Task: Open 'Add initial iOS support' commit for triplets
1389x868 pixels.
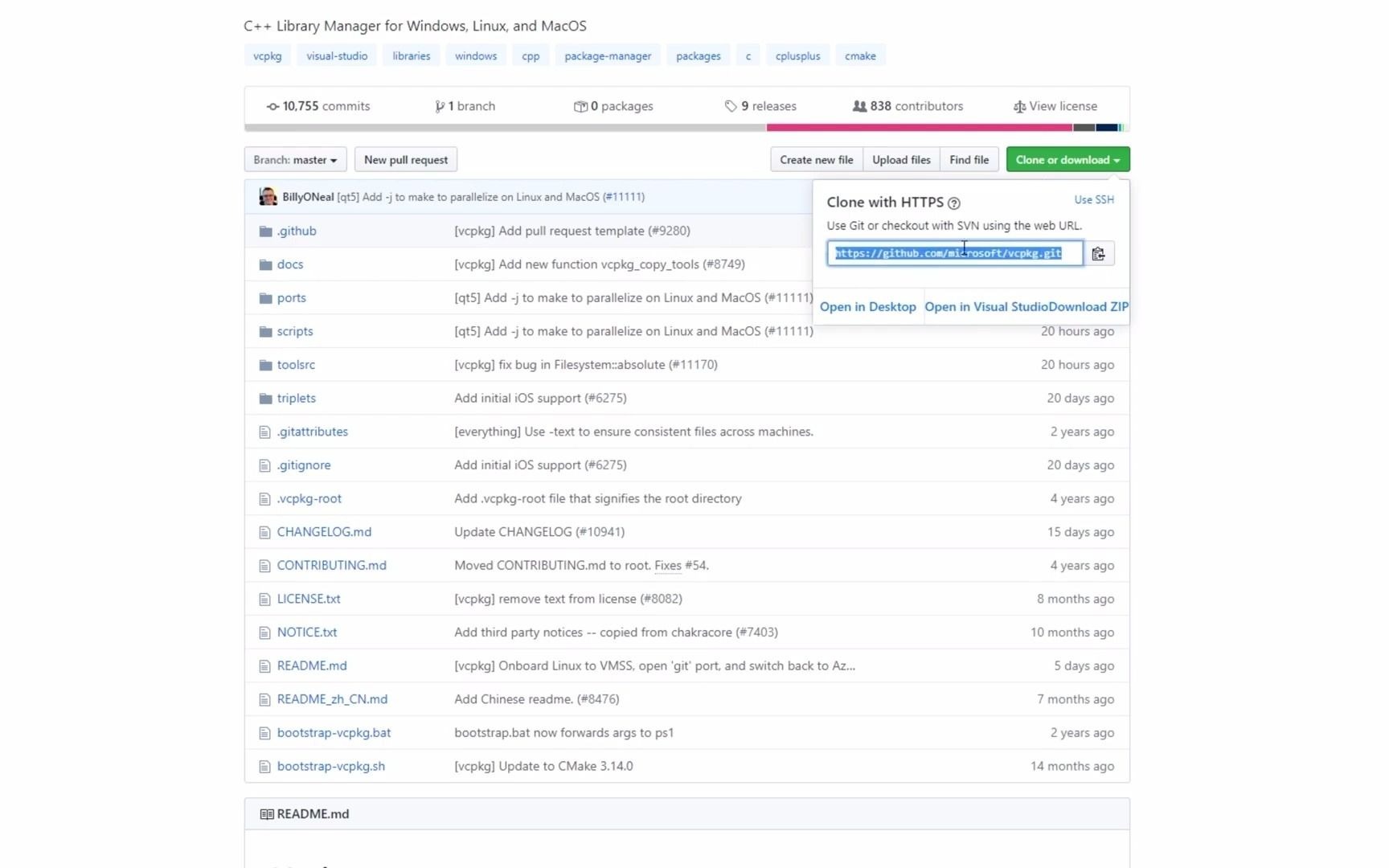Action: (x=540, y=399)
